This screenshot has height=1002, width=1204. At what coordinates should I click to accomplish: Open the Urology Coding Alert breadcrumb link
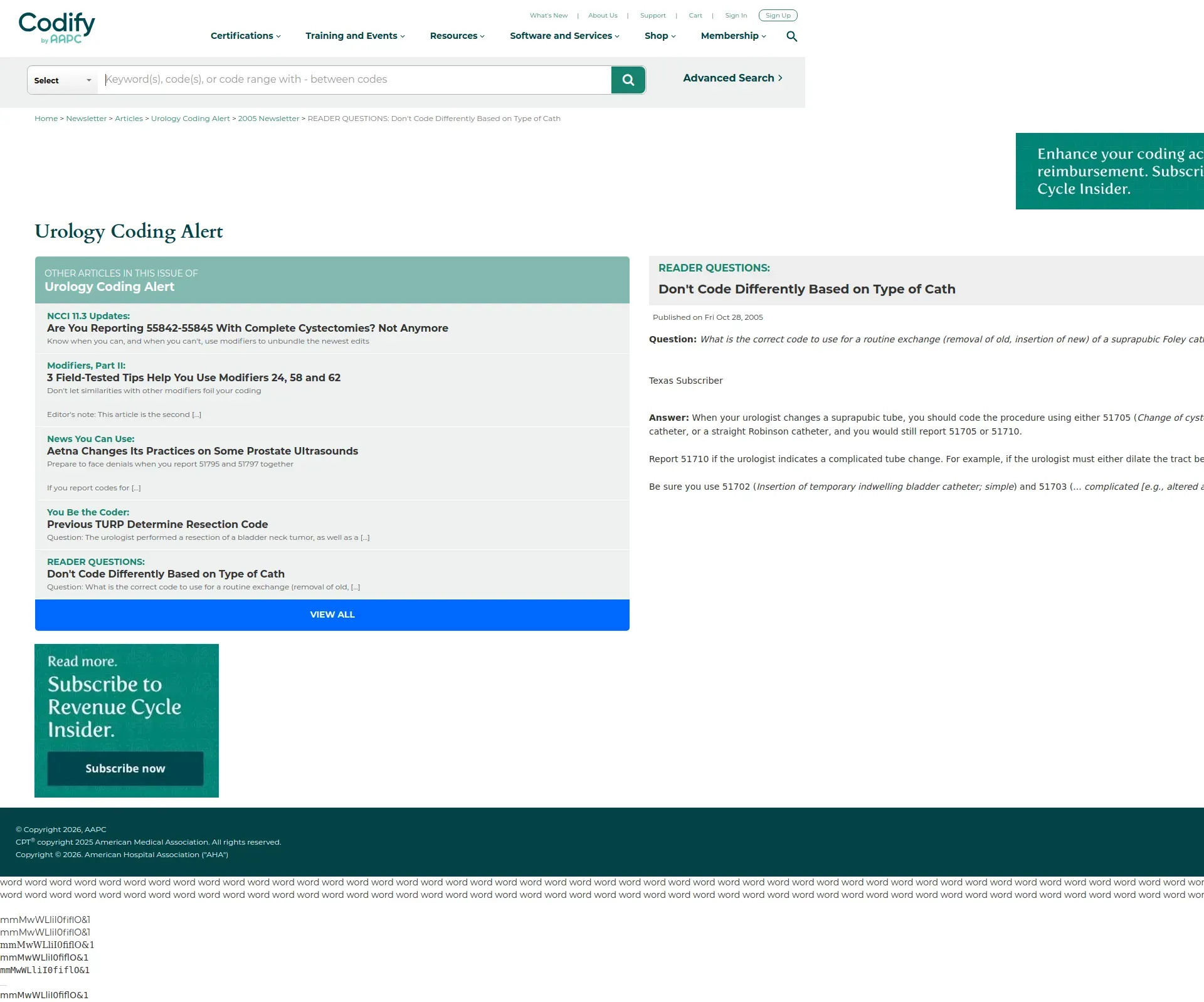190,119
